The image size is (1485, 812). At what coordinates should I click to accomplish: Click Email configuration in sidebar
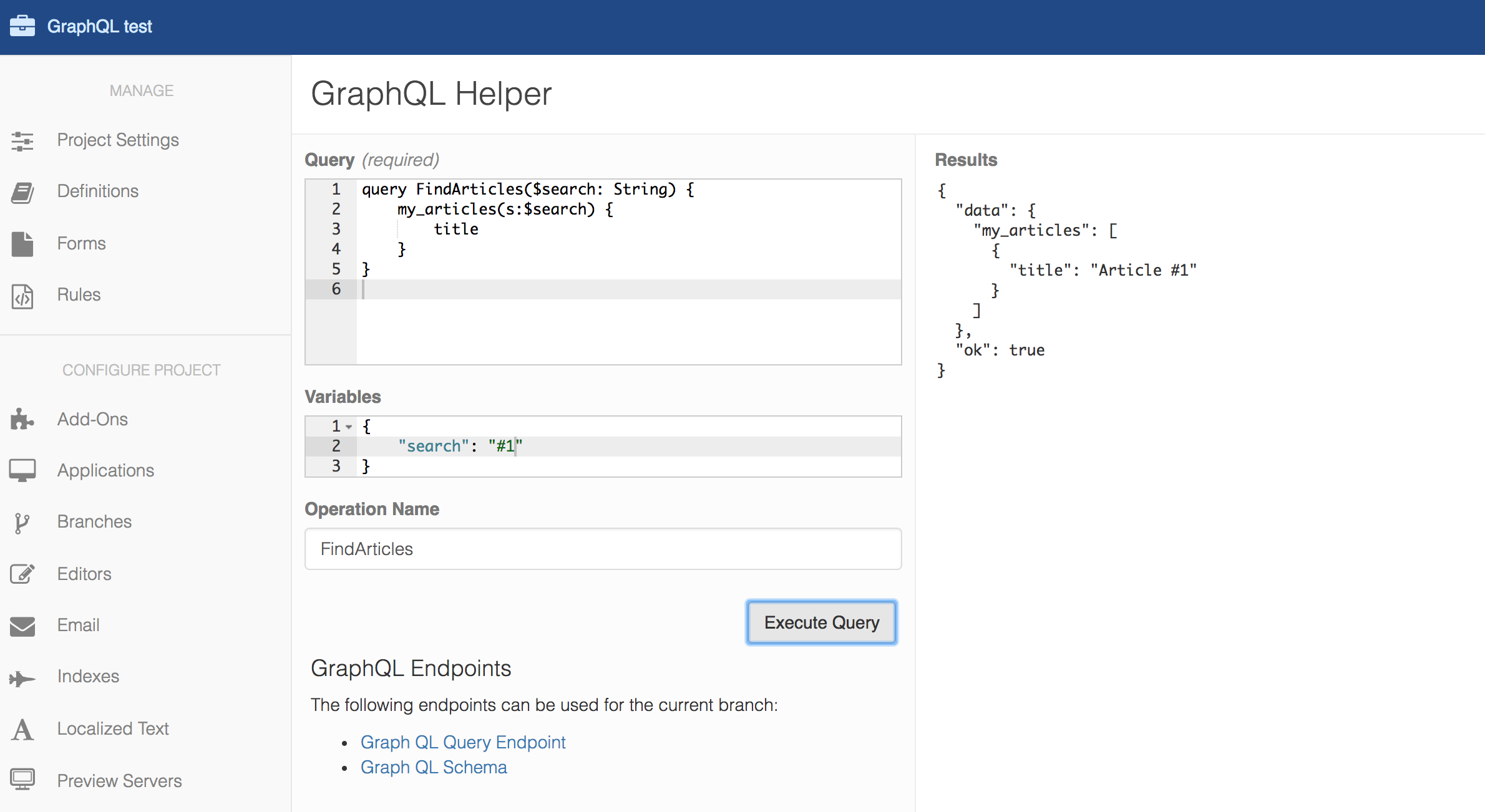(x=79, y=625)
